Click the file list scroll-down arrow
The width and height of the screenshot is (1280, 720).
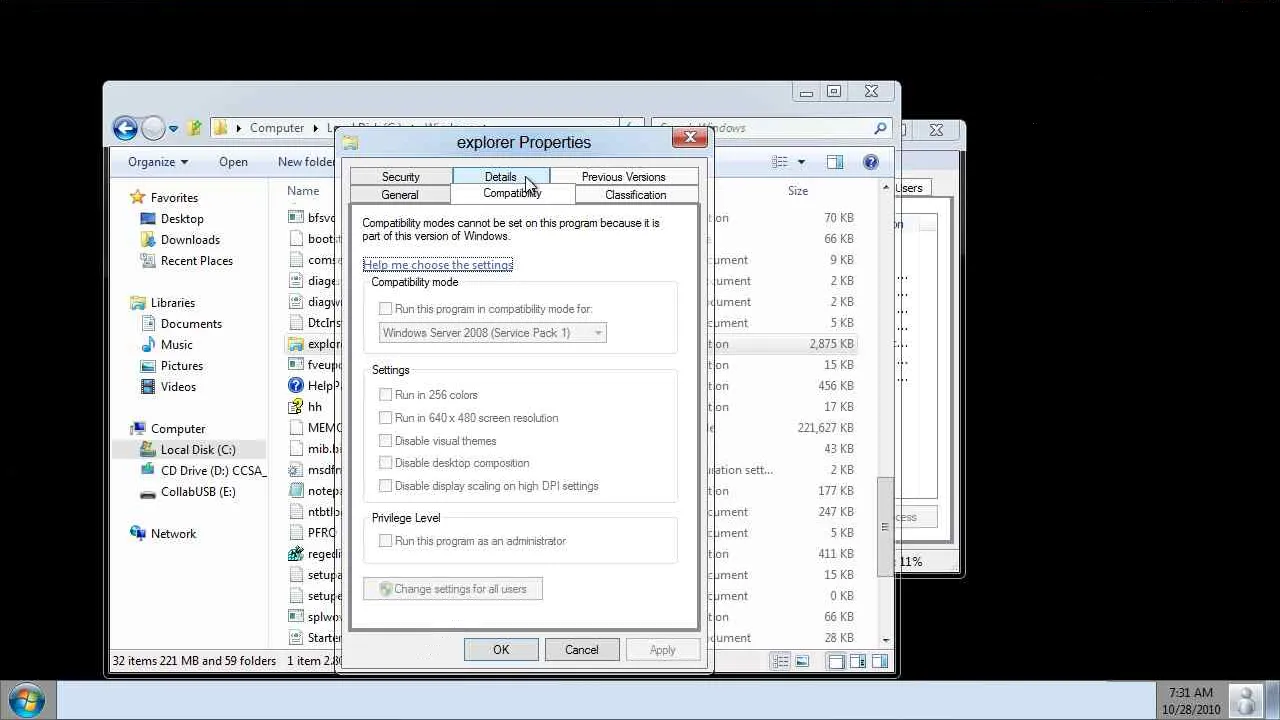click(885, 640)
